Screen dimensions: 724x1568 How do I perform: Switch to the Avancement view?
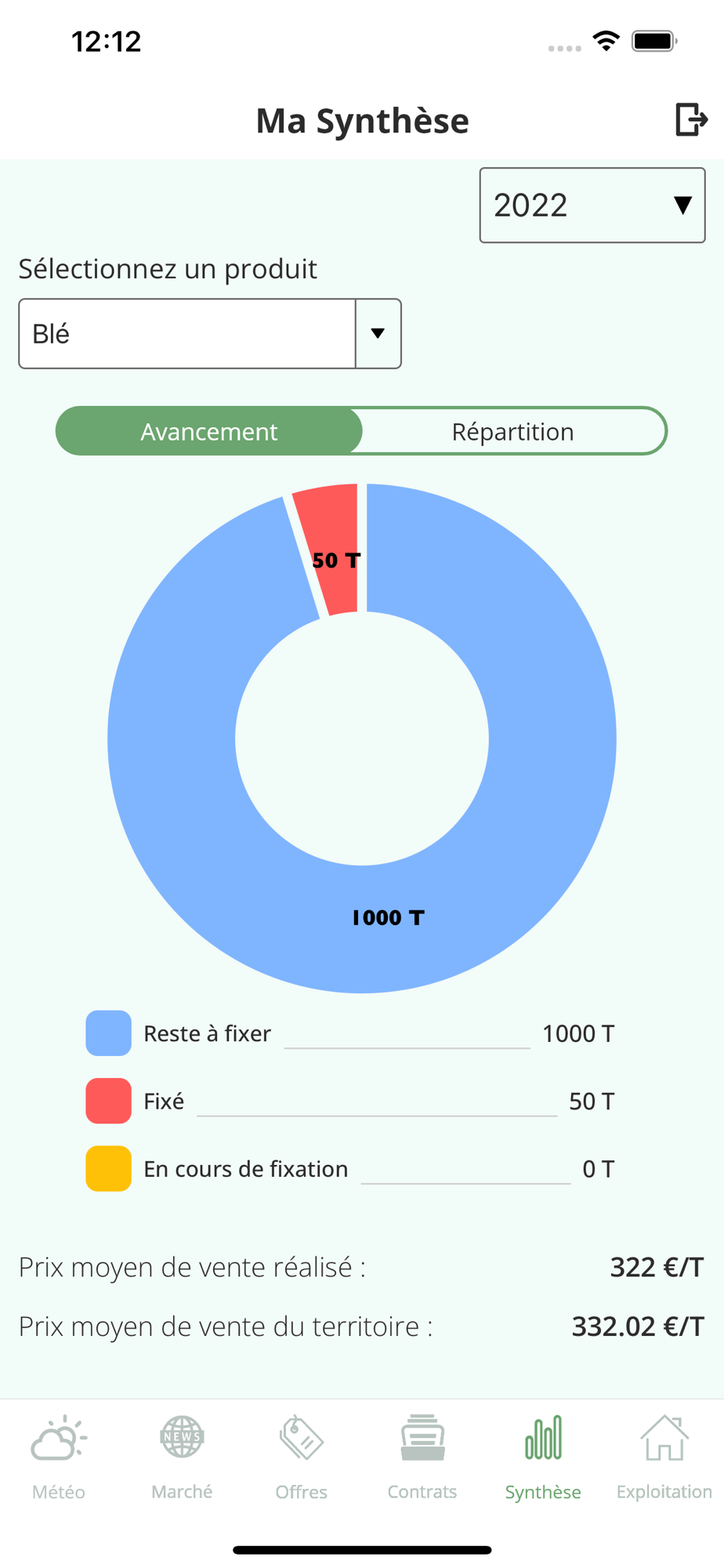209,431
